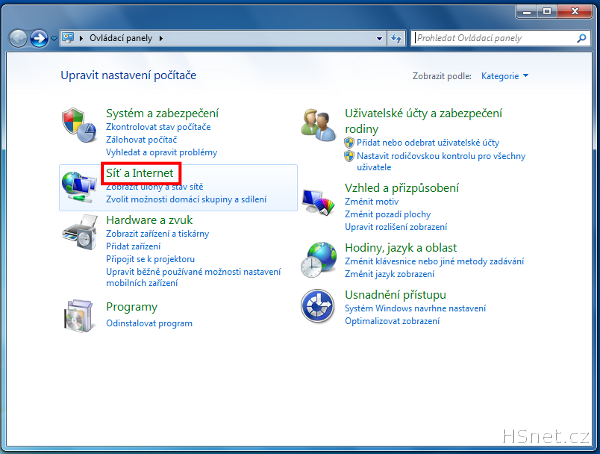Viewport: 600px width, 454px height.
Task: Open Hardware a zvuk category
Action: click(149, 220)
